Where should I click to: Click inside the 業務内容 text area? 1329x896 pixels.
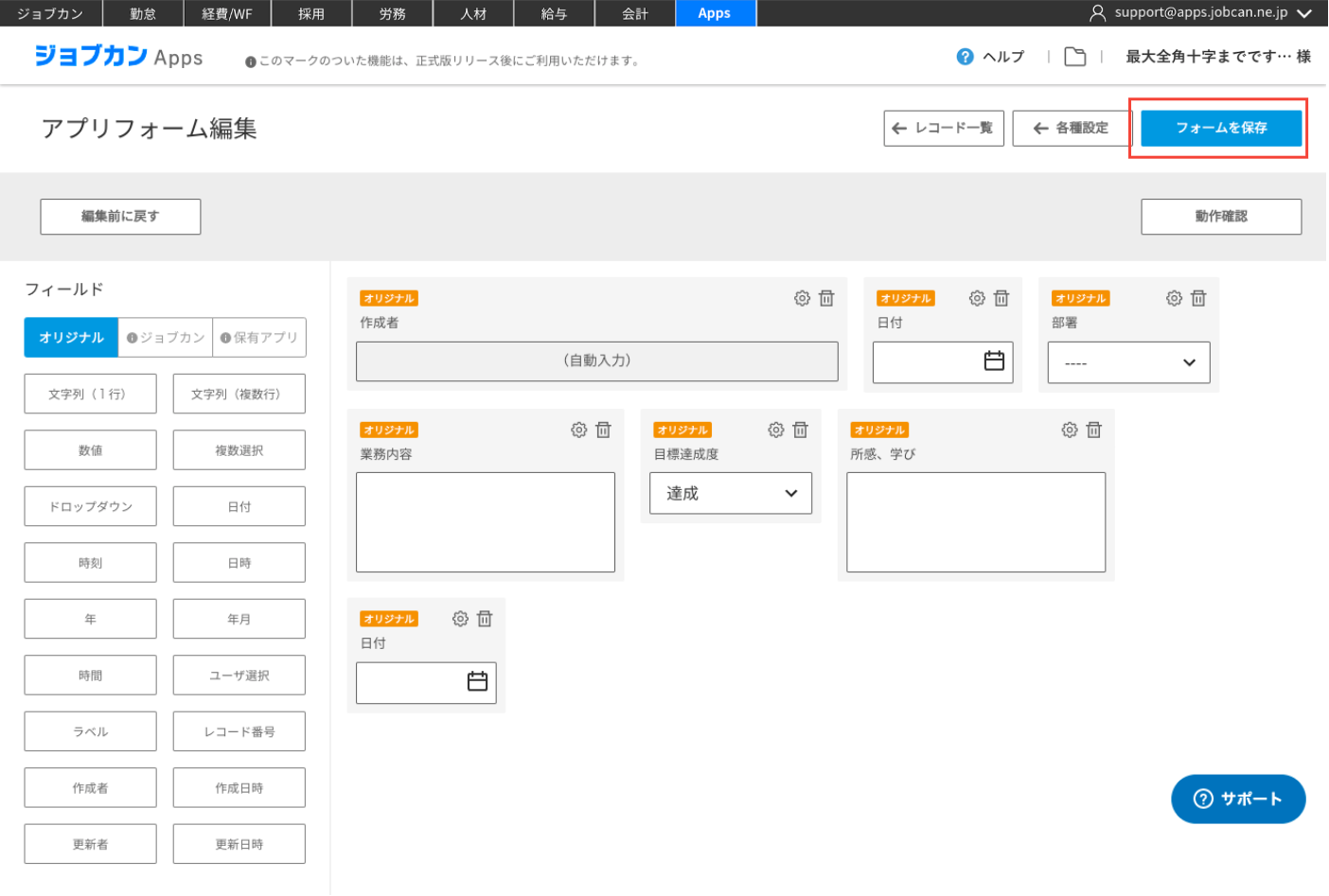[485, 522]
